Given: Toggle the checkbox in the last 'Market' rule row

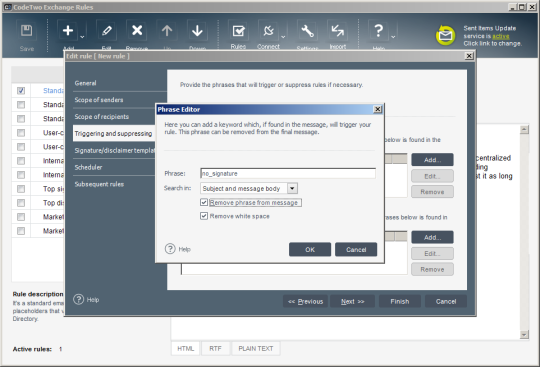Looking at the screenshot, I should click(x=21, y=231).
